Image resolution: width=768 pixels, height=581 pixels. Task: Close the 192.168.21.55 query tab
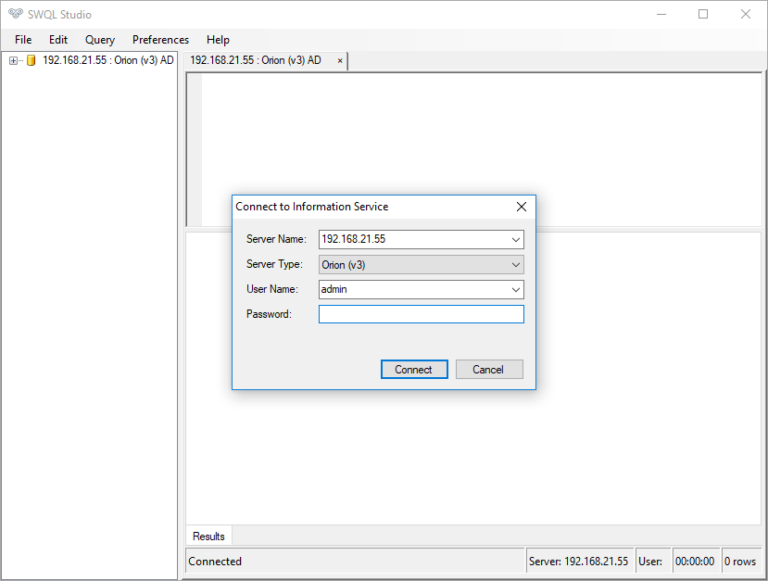(x=340, y=61)
